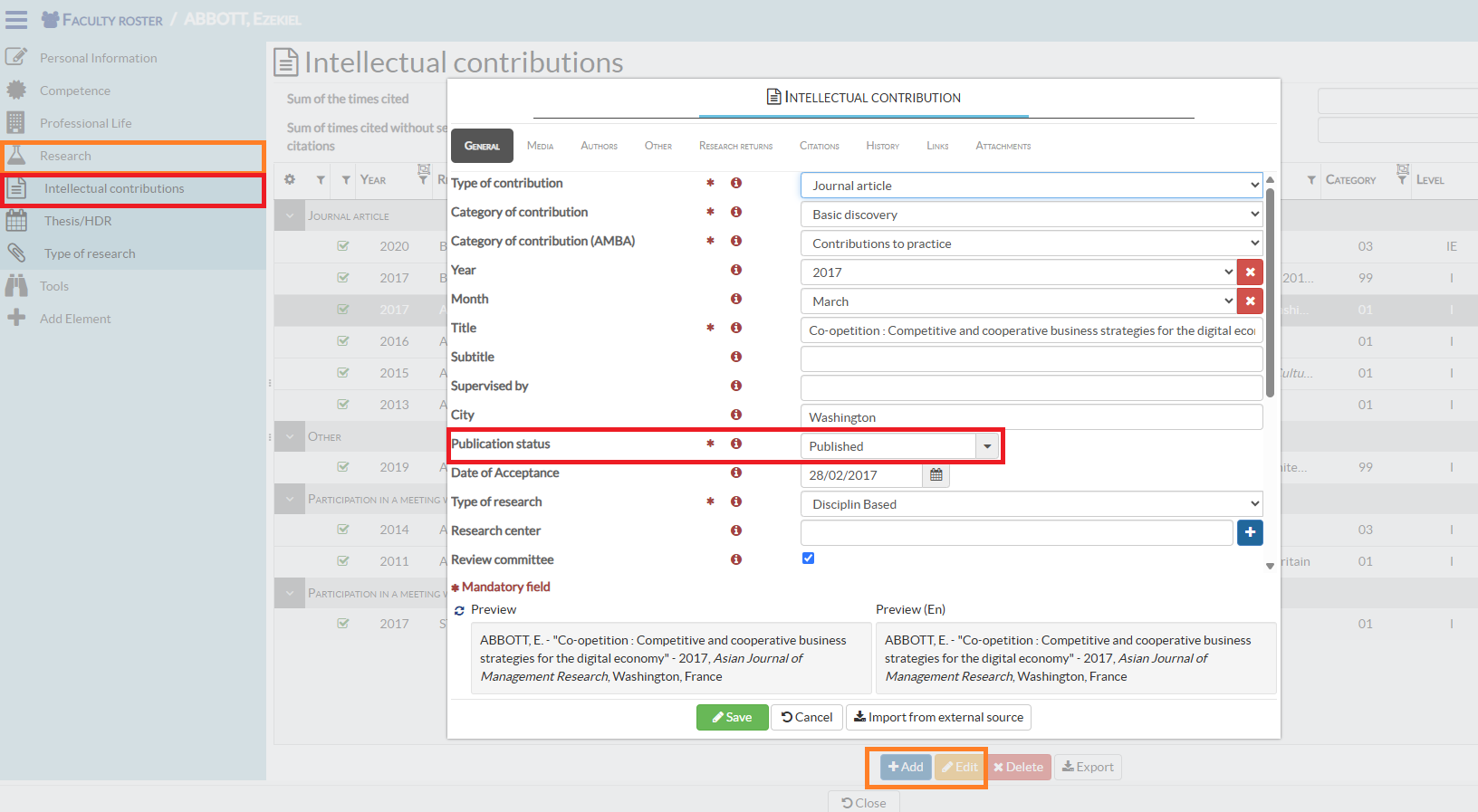
Task: Switch to the Authors tab
Action: pyautogui.click(x=599, y=146)
